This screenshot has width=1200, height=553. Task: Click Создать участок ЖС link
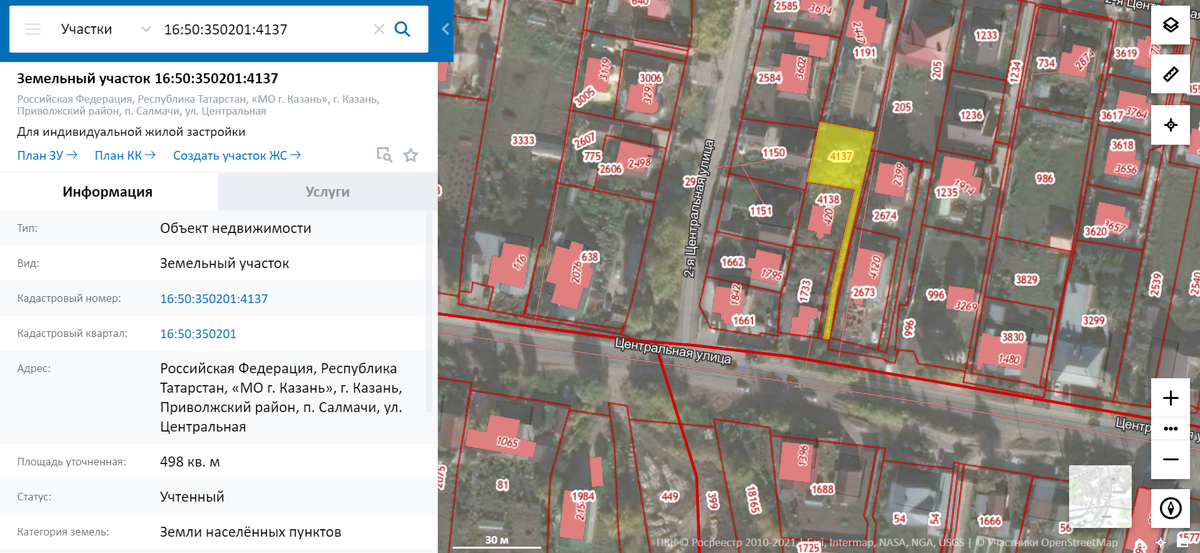(237, 155)
